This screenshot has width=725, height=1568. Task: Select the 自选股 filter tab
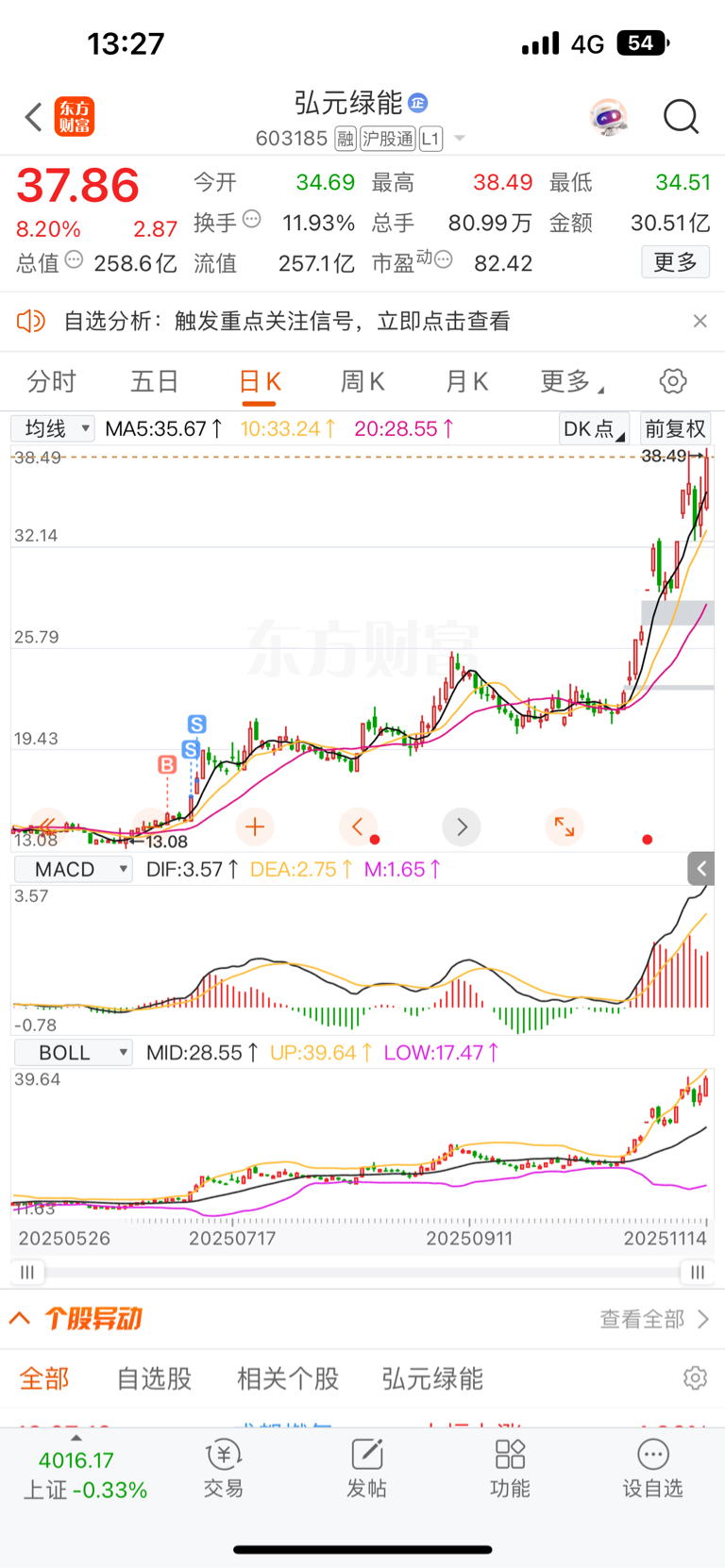154,1378
